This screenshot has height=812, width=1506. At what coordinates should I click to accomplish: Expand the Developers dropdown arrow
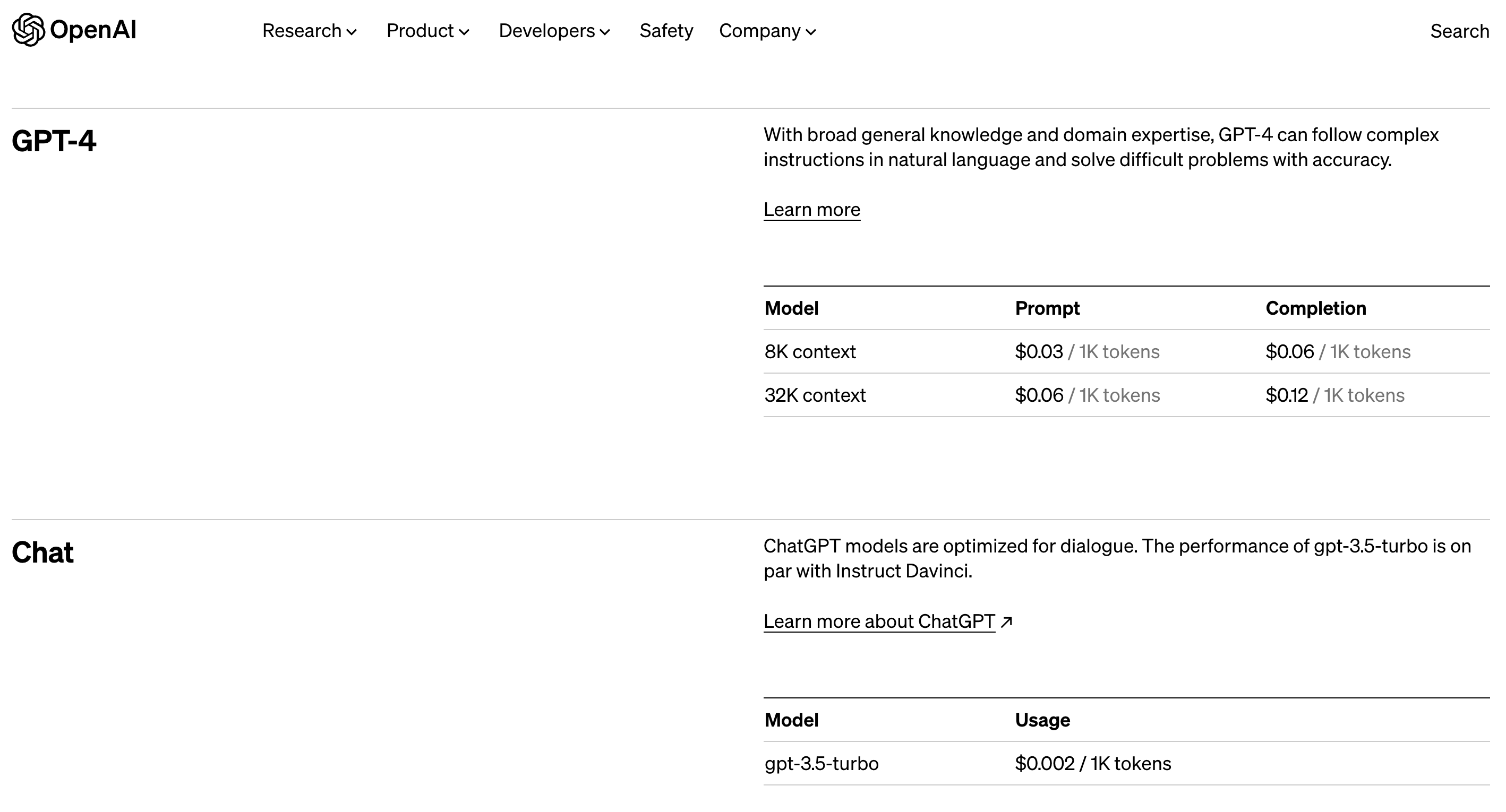pyautogui.click(x=605, y=32)
